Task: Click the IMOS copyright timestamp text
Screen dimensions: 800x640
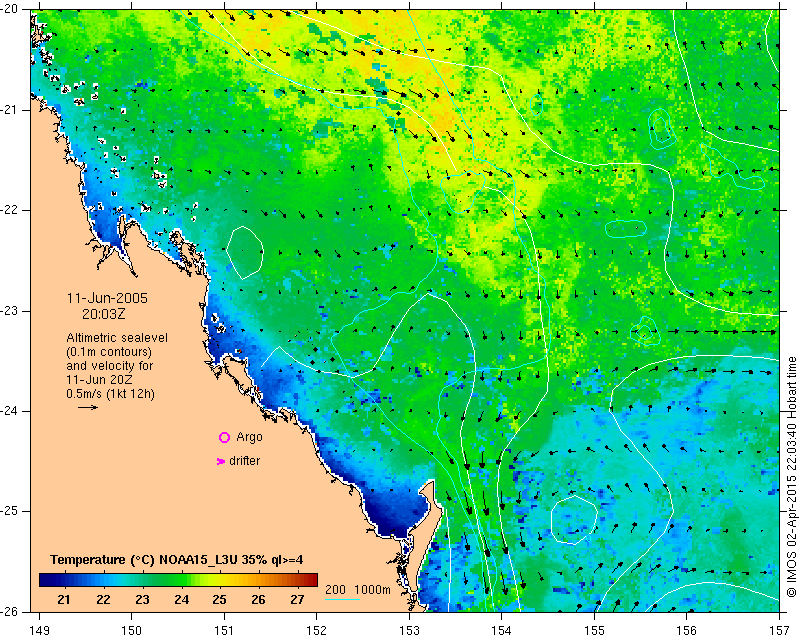Action: point(791,477)
